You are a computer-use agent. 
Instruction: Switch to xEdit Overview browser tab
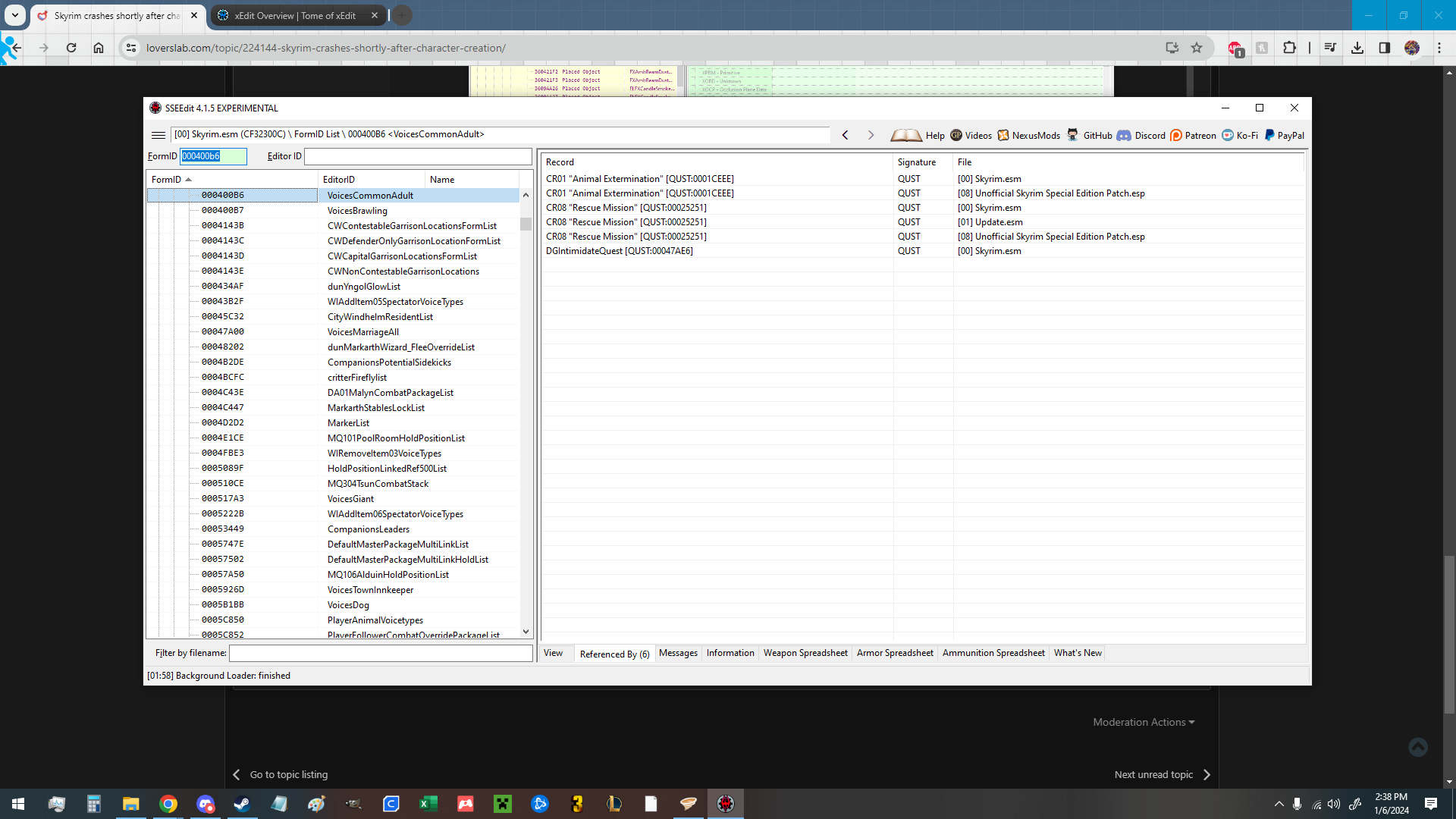[x=296, y=15]
